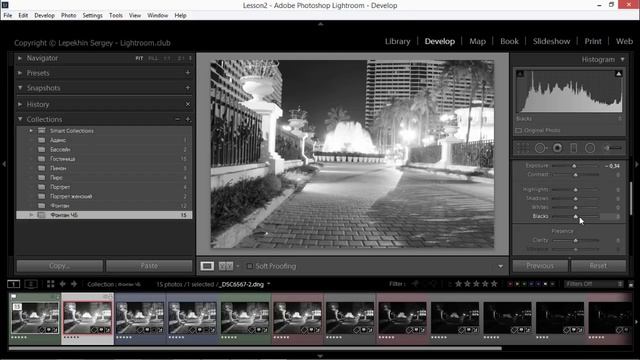This screenshot has width=640, height=360.
Task: Expand the History panel
Action: (20, 104)
